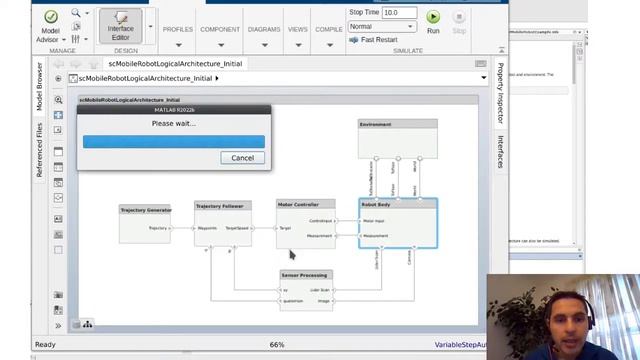This screenshot has height=360, width=640.
Task: Click the sliders settings icon in Manage
Action: click(x=76, y=39)
